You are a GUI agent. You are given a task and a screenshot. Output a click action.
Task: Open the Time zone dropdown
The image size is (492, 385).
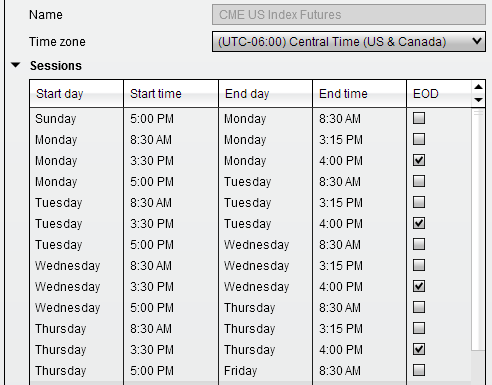pyautogui.click(x=349, y=42)
